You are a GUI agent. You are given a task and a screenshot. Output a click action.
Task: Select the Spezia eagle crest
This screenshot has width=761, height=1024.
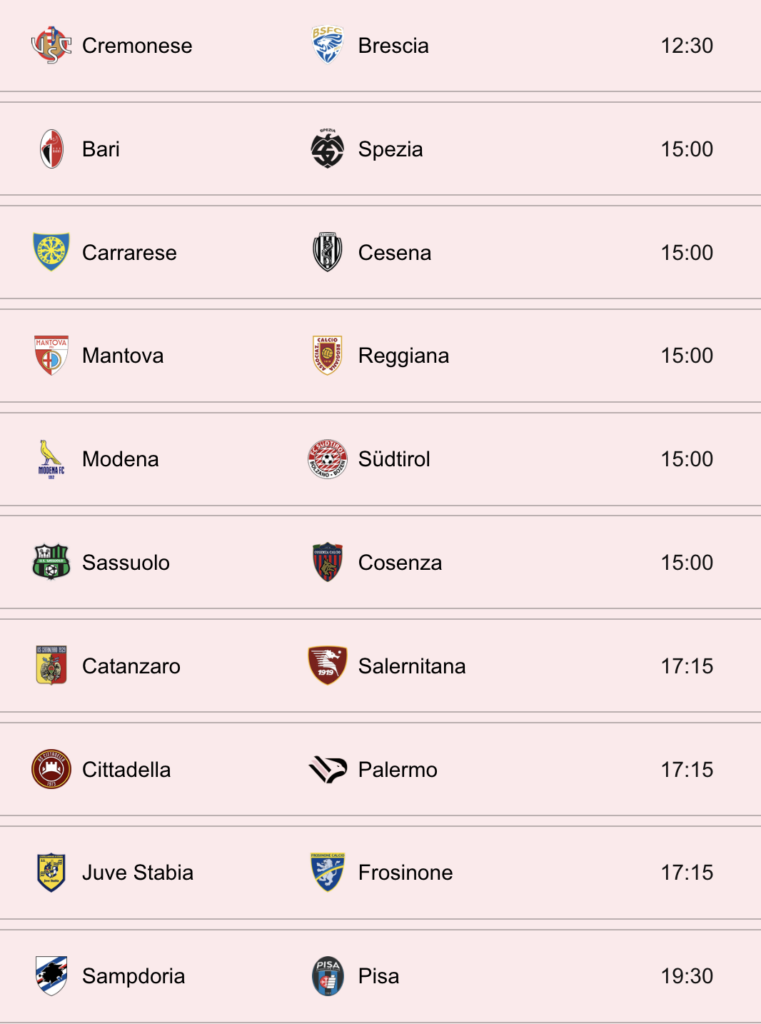[x=327, y=149]
